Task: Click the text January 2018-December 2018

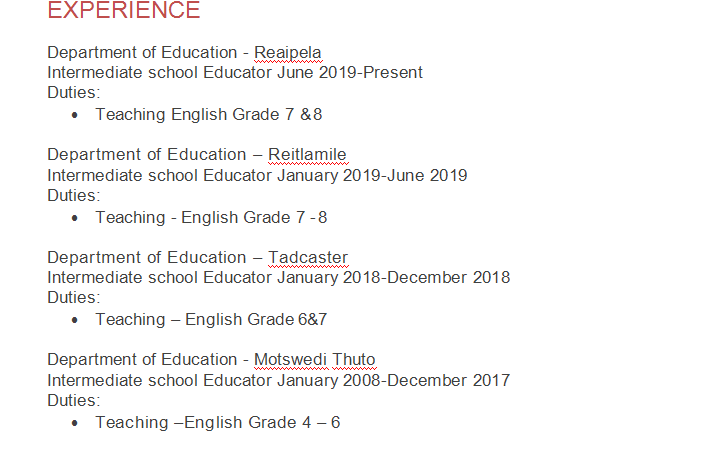Action: 393,277
